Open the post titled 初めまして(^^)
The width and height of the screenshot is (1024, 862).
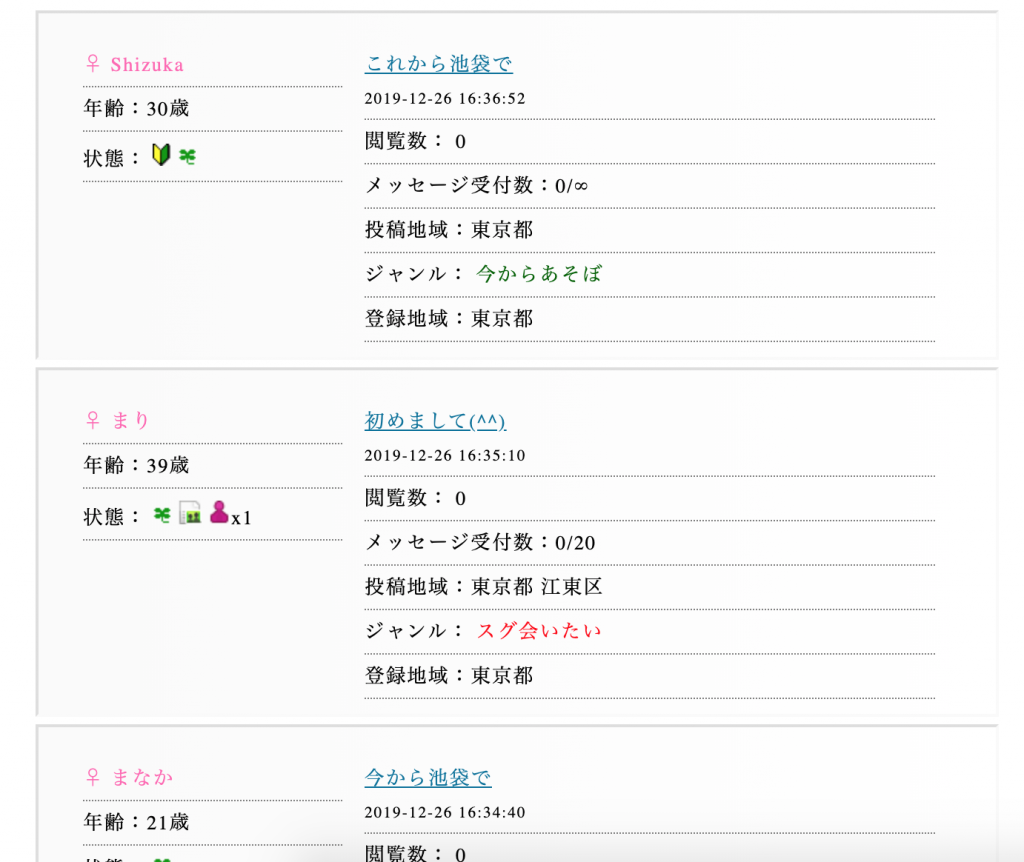point(435,421)
